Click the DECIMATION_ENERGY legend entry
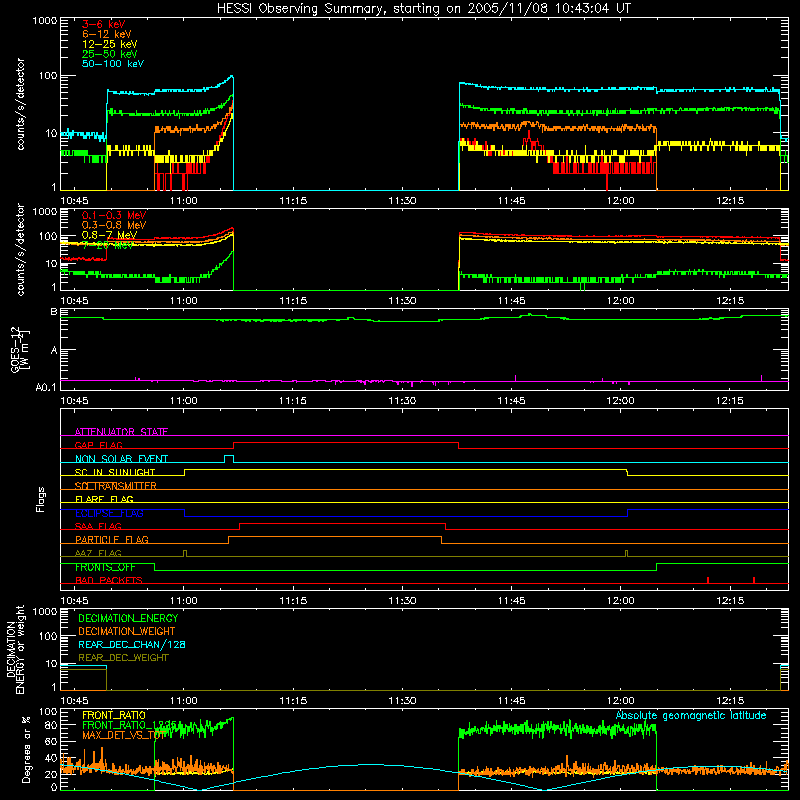This screenshot has width=800, height=800. tap(128, 618)
